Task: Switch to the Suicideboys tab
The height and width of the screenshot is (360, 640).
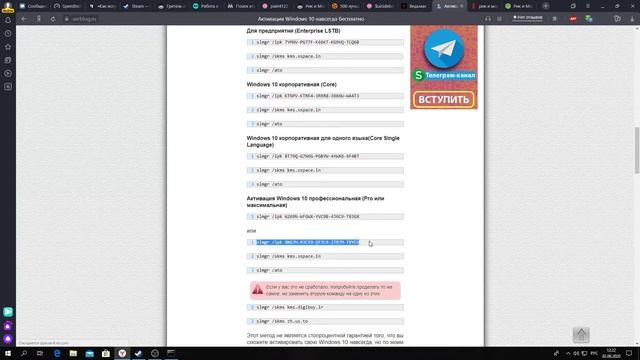Action: tap(379, 6)
